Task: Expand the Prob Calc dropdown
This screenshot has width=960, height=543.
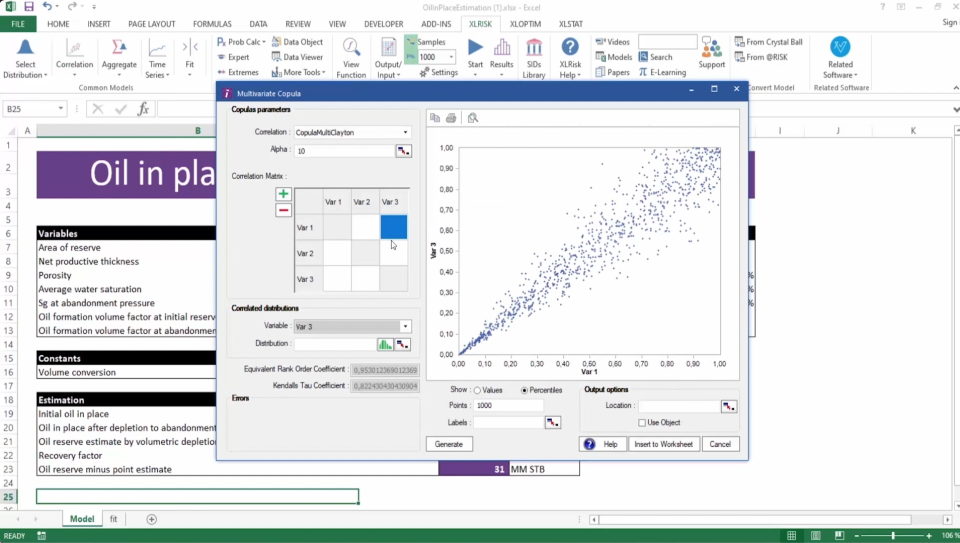Action: (264, 42)
